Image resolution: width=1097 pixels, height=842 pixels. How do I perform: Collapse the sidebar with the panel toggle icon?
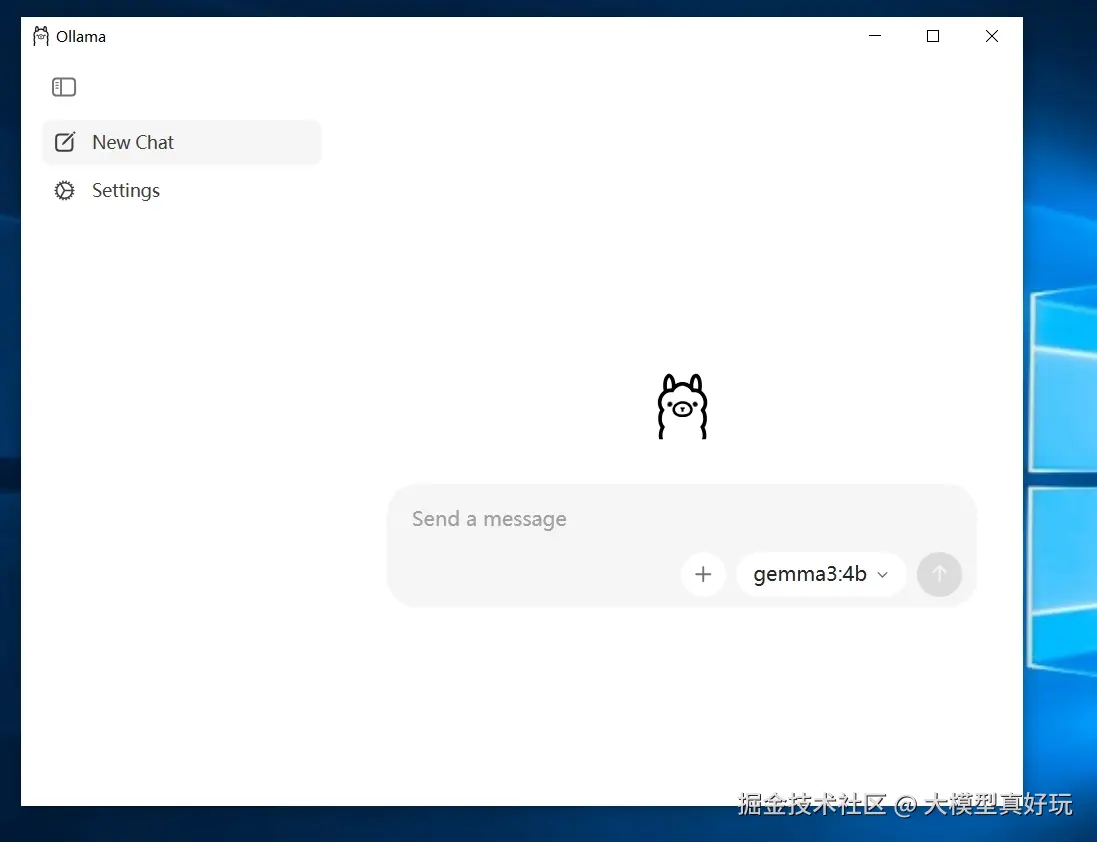tap(64, 87)
